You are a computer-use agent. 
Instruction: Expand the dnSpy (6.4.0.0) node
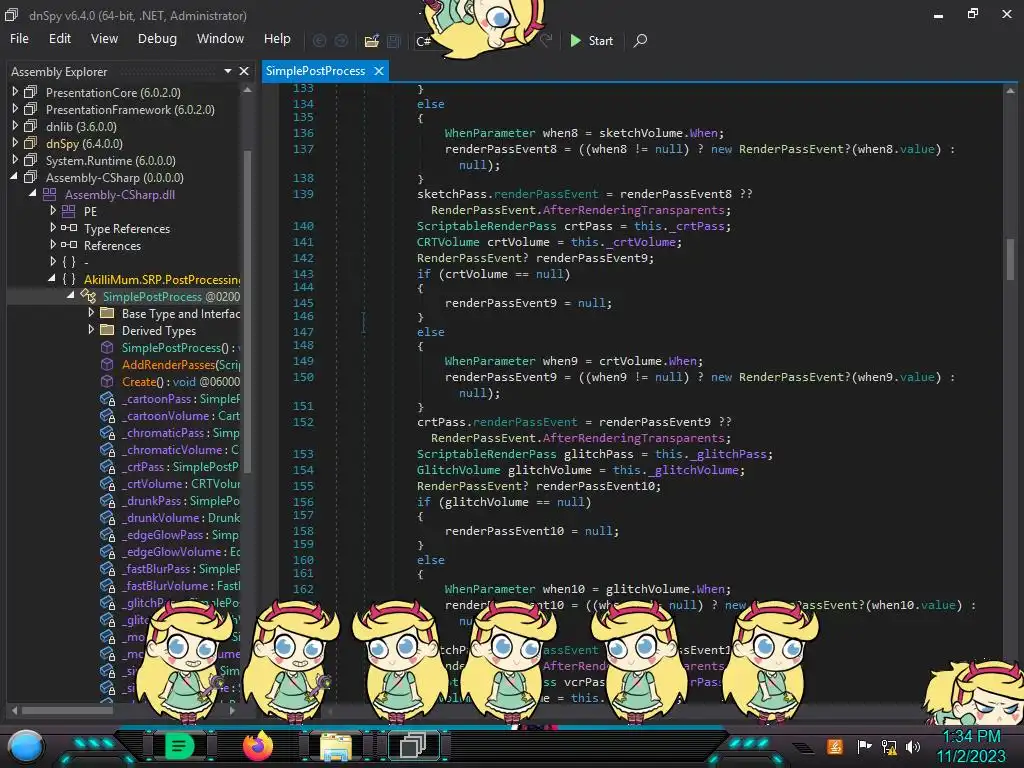click(x=15, y=143)
